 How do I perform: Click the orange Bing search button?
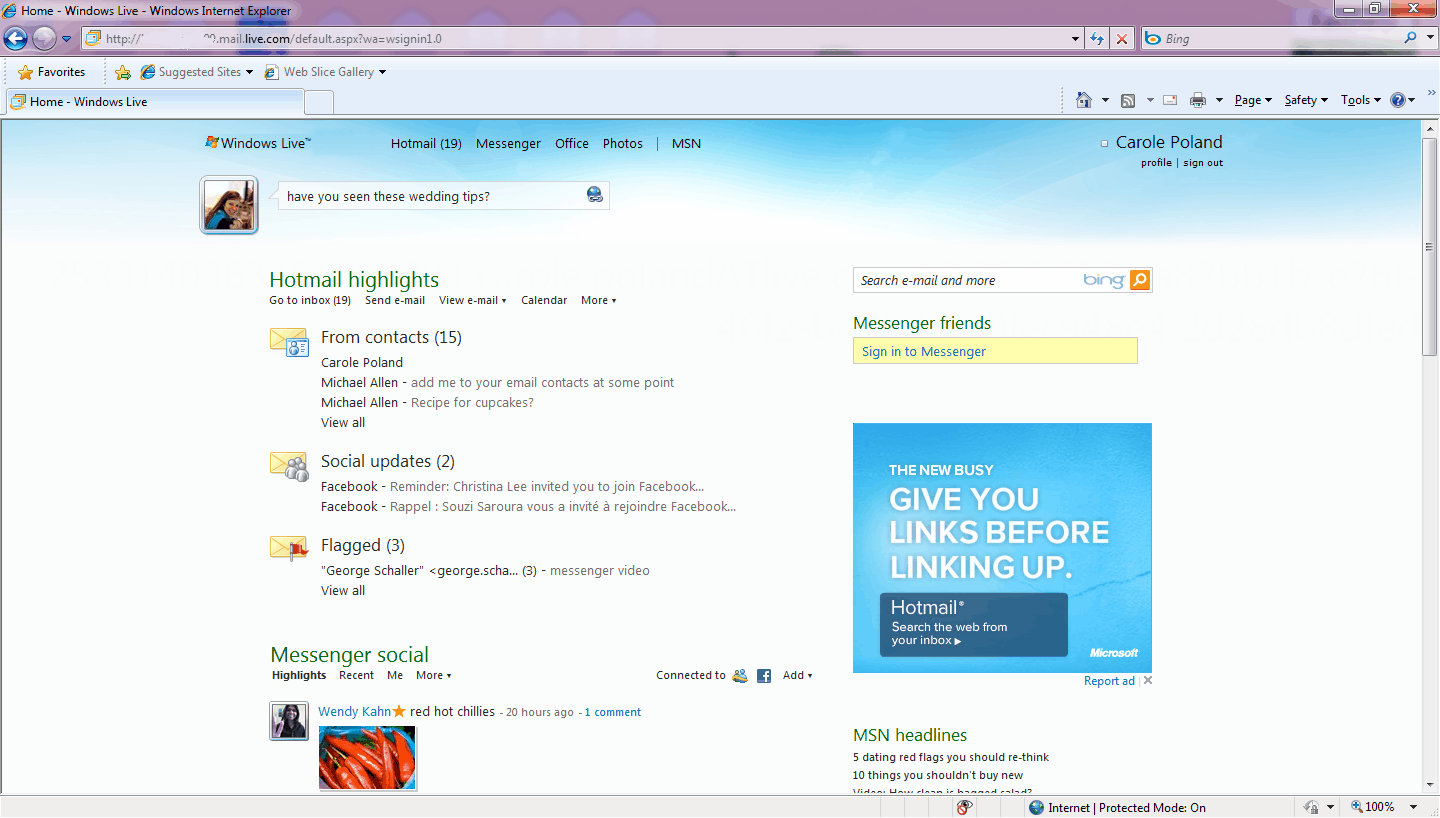coord(1140,280)
